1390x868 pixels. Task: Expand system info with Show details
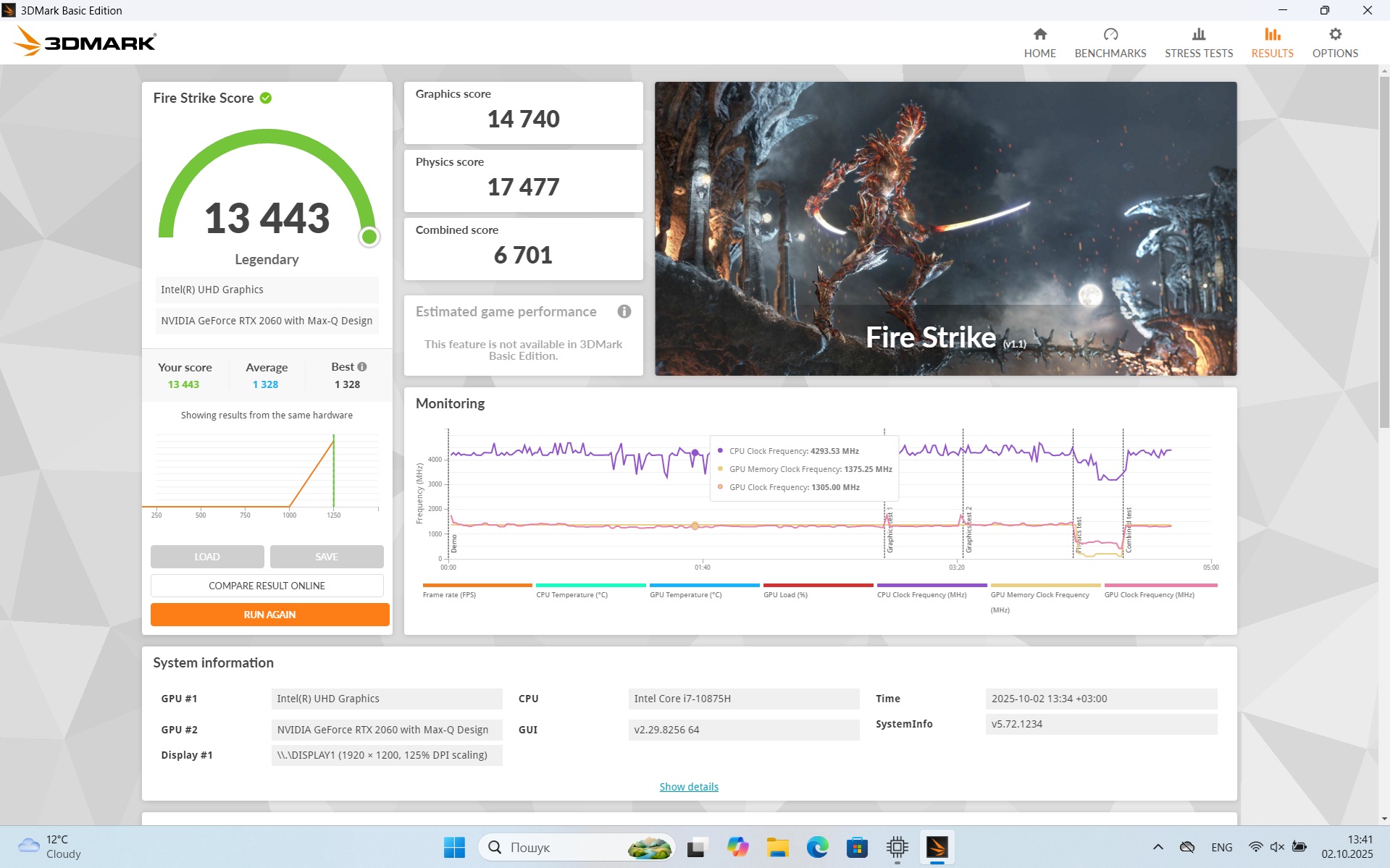[x=688, y=787]
